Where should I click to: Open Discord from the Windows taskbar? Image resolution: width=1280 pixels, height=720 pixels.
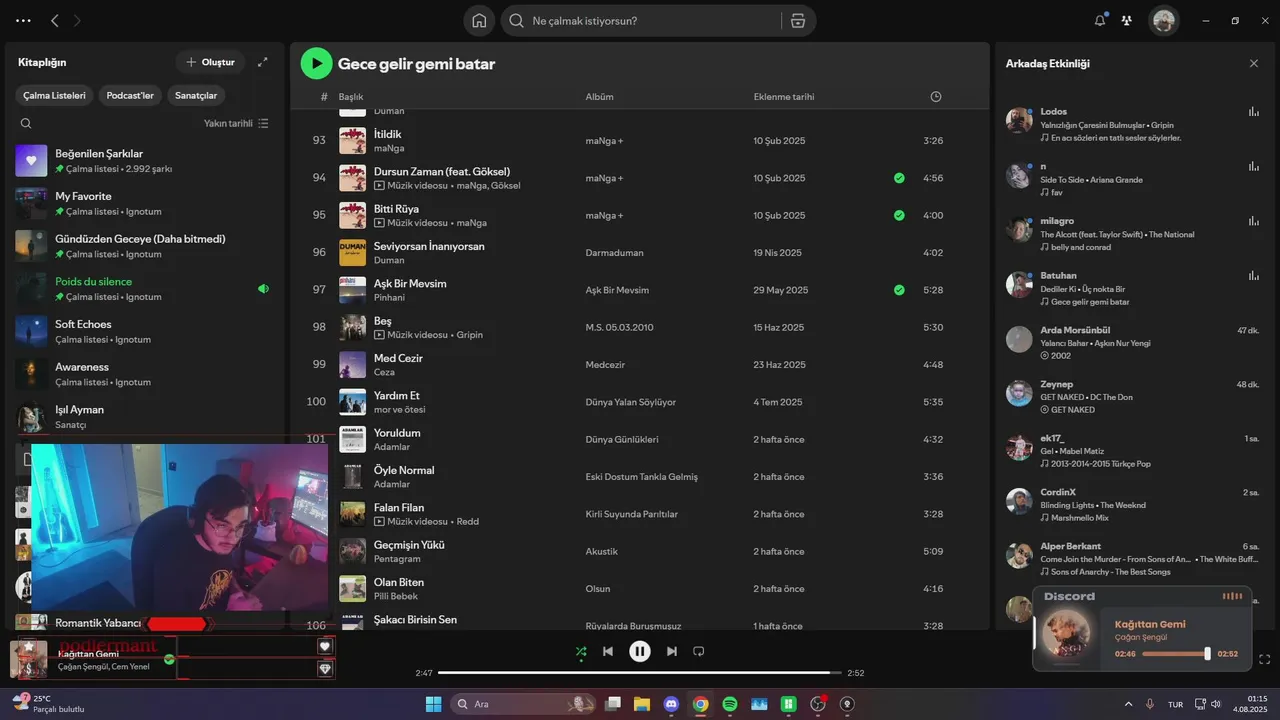(671, 704)
